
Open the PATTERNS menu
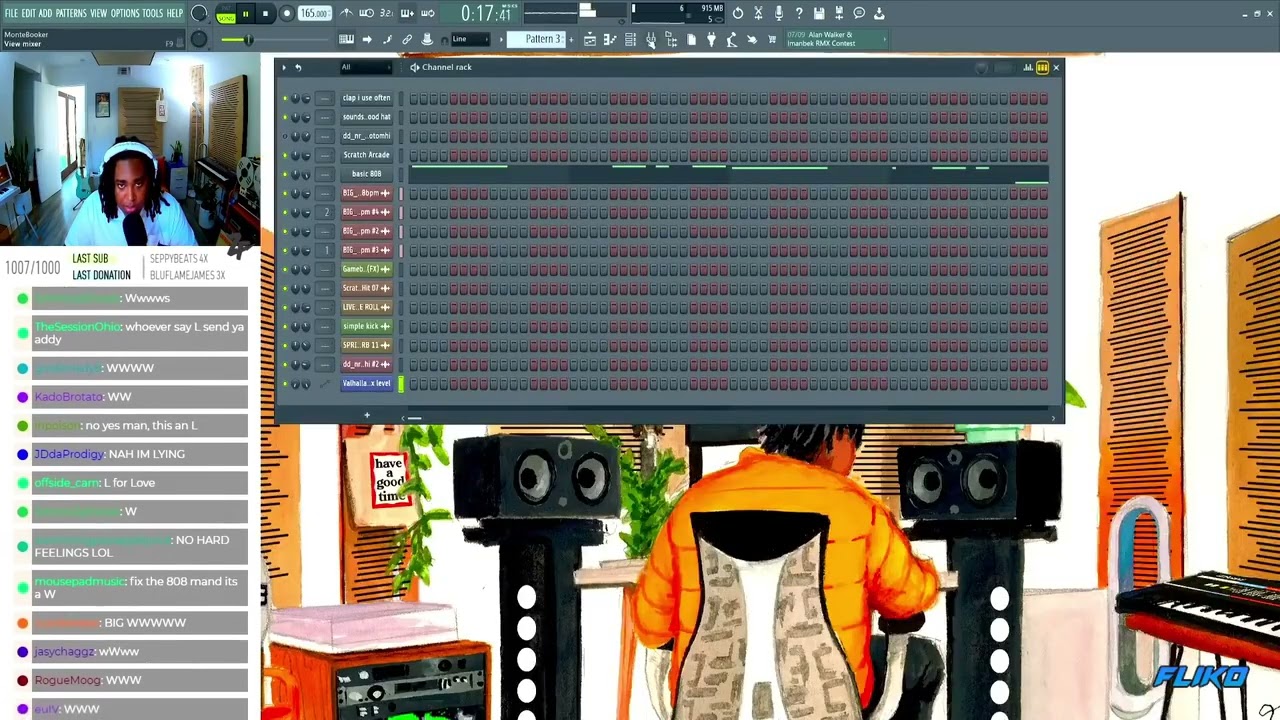pos(71,14)
